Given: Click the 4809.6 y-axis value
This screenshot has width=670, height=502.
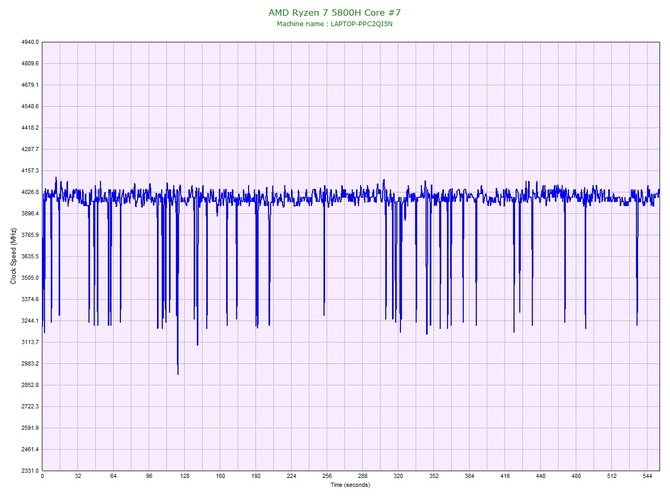Looking at the screenshot, I should click(x=30, y=64).
